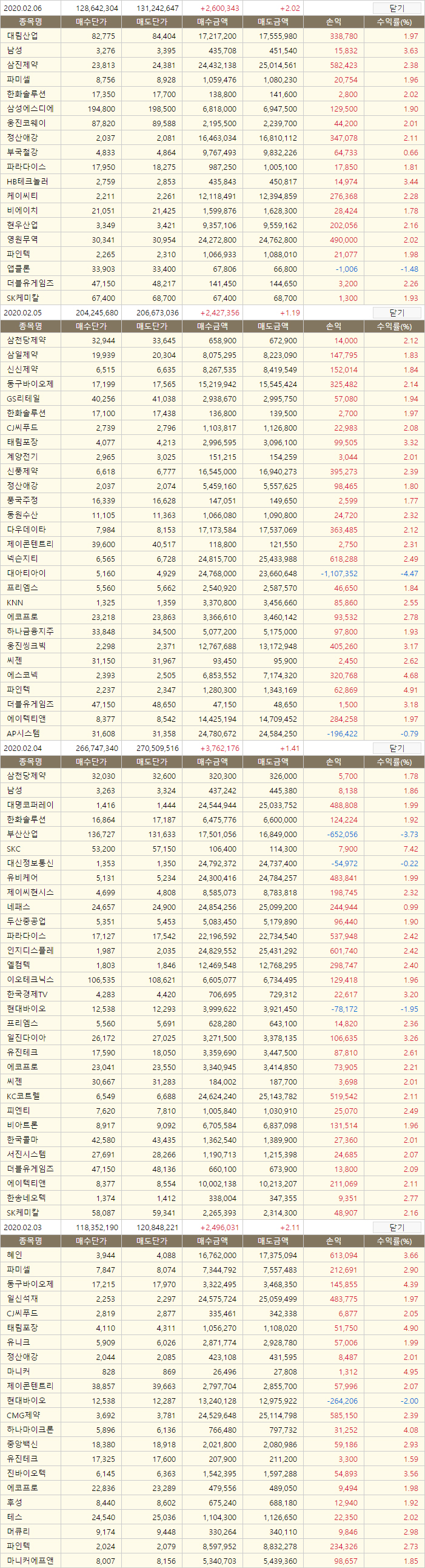Click the 하나금융지주 stock name
Viewport: 425px width, 1568px height.
point(30,632)
